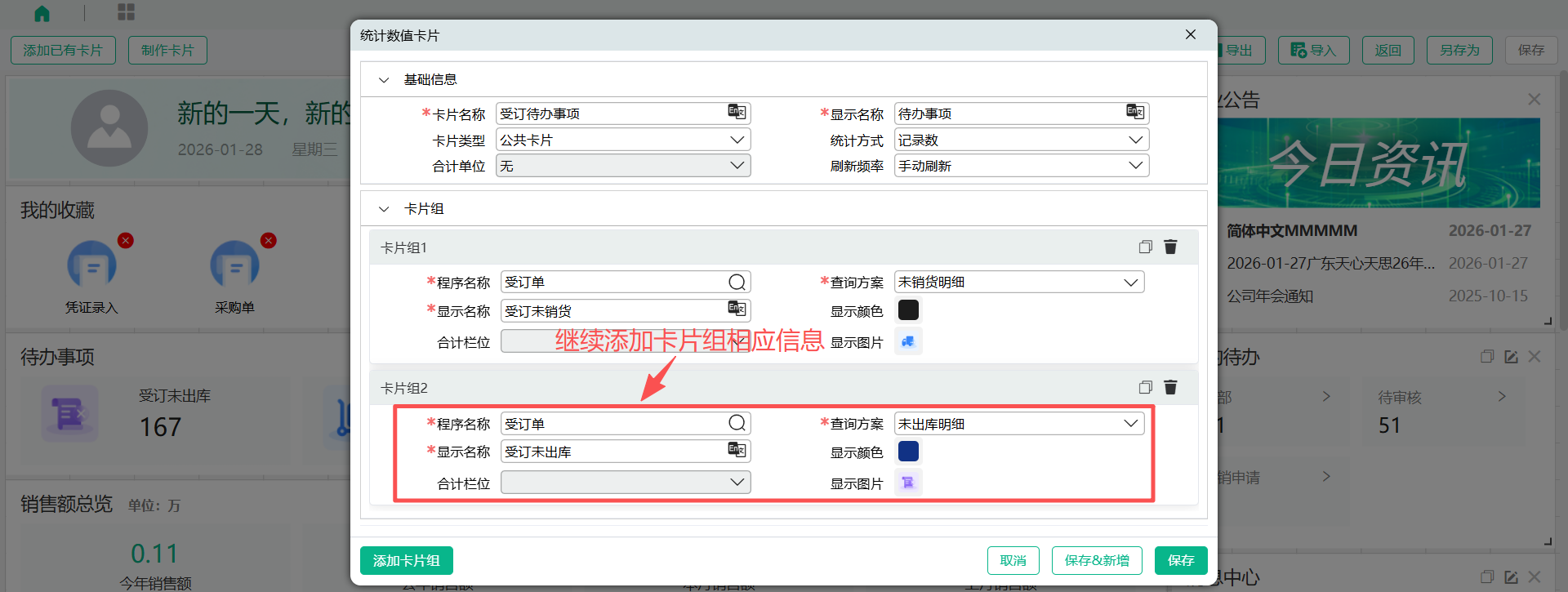
Task: Click translation icon in 显示名称 待办事项 field
Action: [1135, 113]
